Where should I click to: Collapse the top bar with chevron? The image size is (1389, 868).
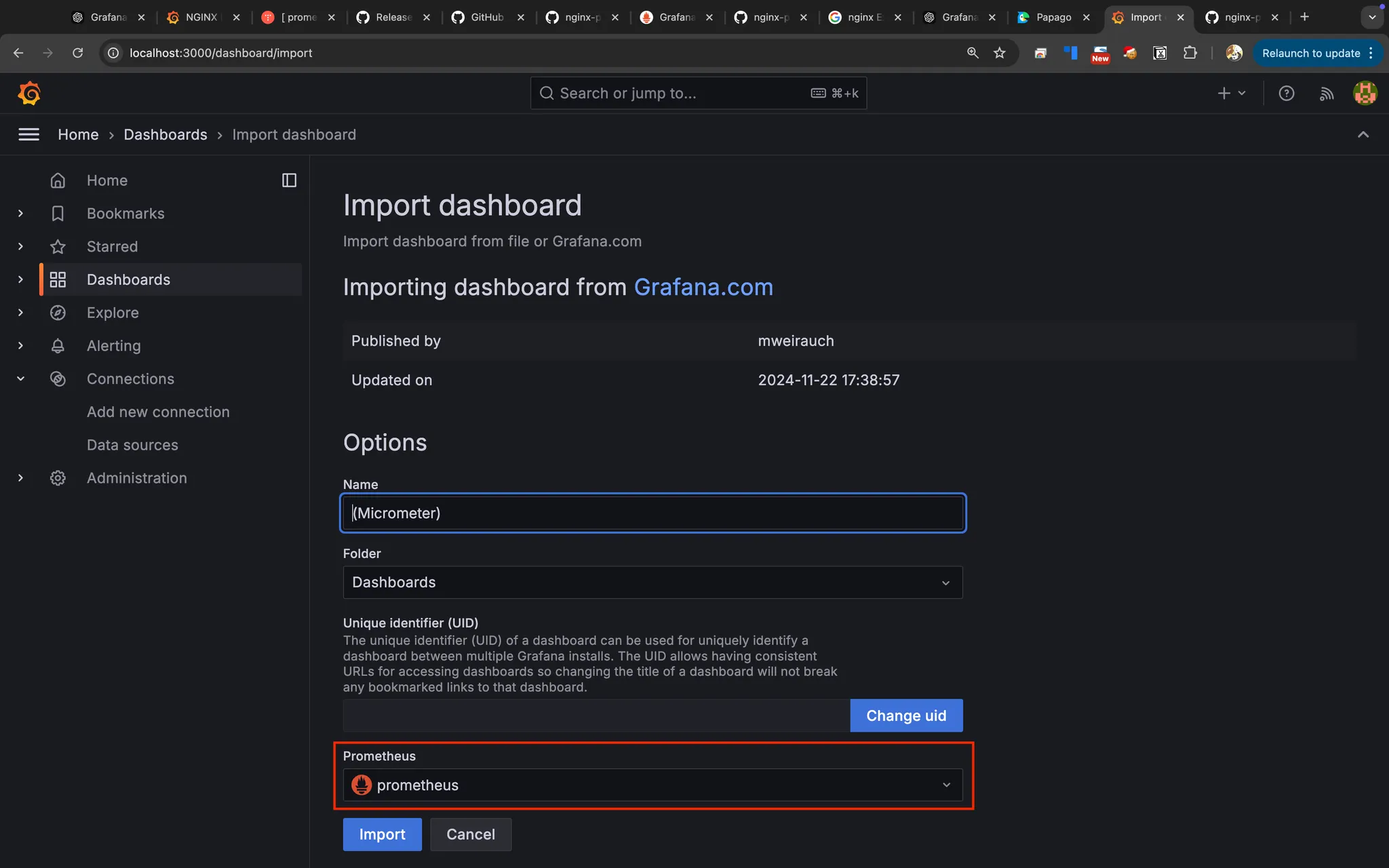[1363, 134]
